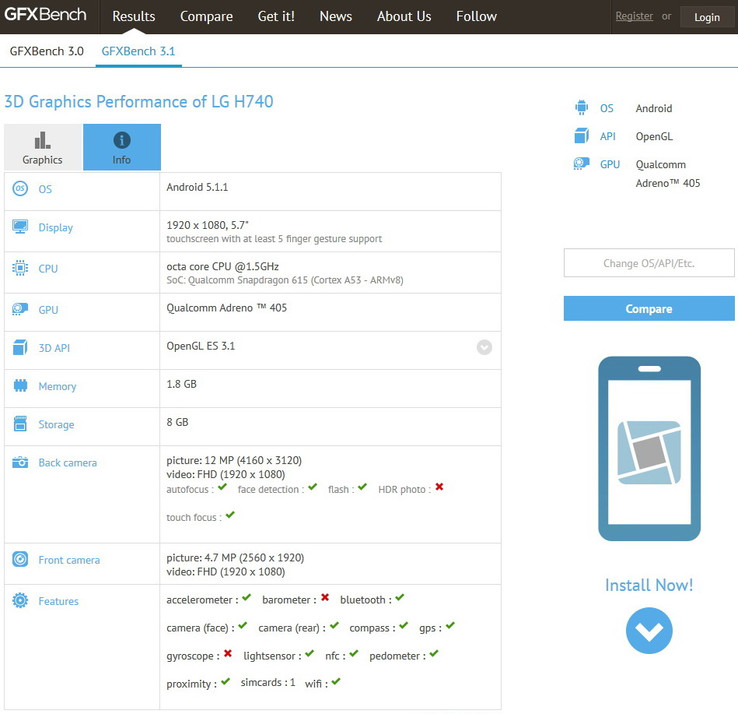Click the Back camera icon
The image size is (738, 714).
click(x=20, y=462)
